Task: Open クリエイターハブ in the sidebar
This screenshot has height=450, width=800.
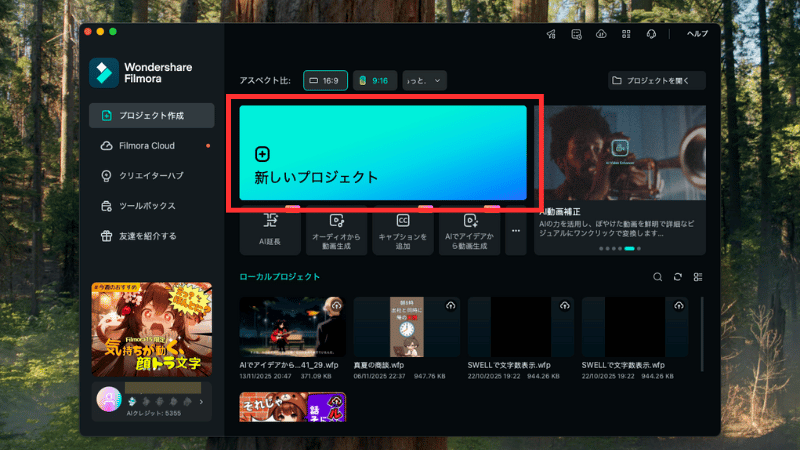Action: (x=152, y=176)
